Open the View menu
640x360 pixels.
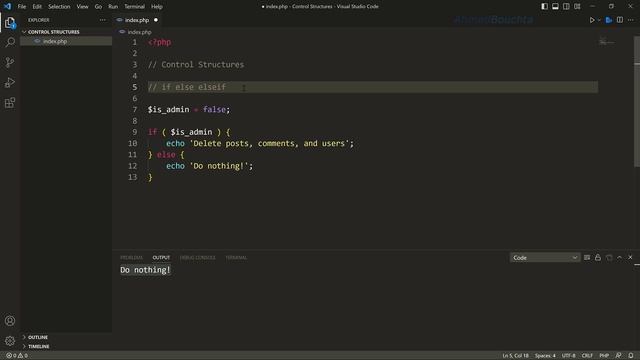tap(82, 7)
